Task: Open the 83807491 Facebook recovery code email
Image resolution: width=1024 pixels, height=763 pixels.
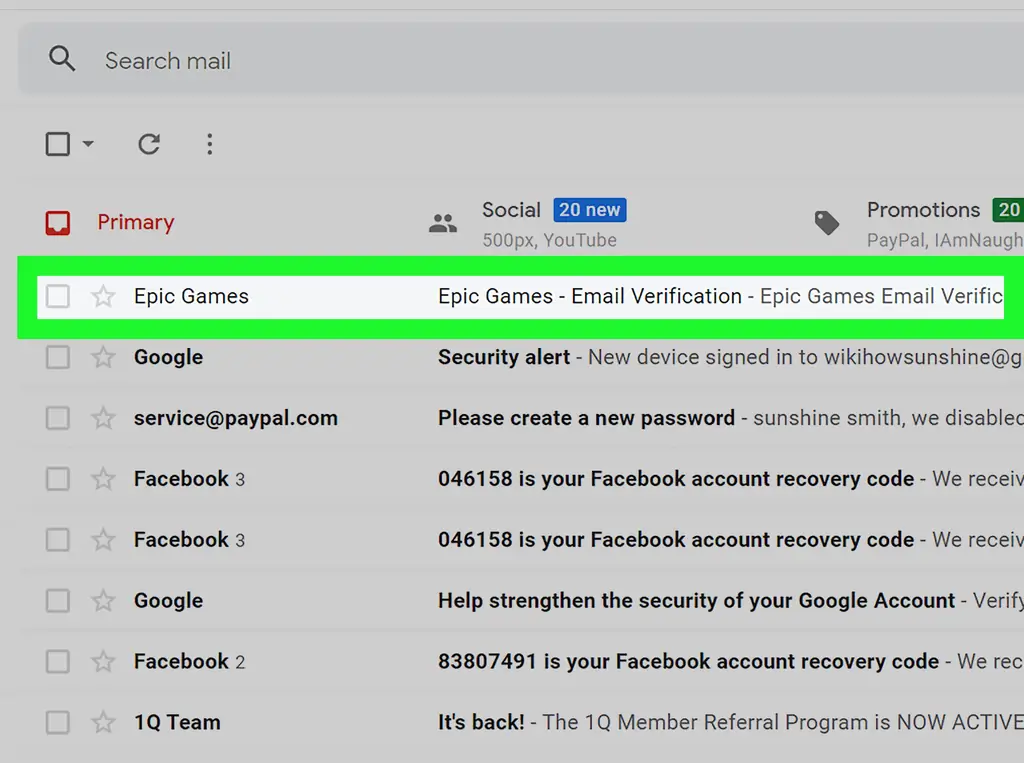Action: pos(520,661)
